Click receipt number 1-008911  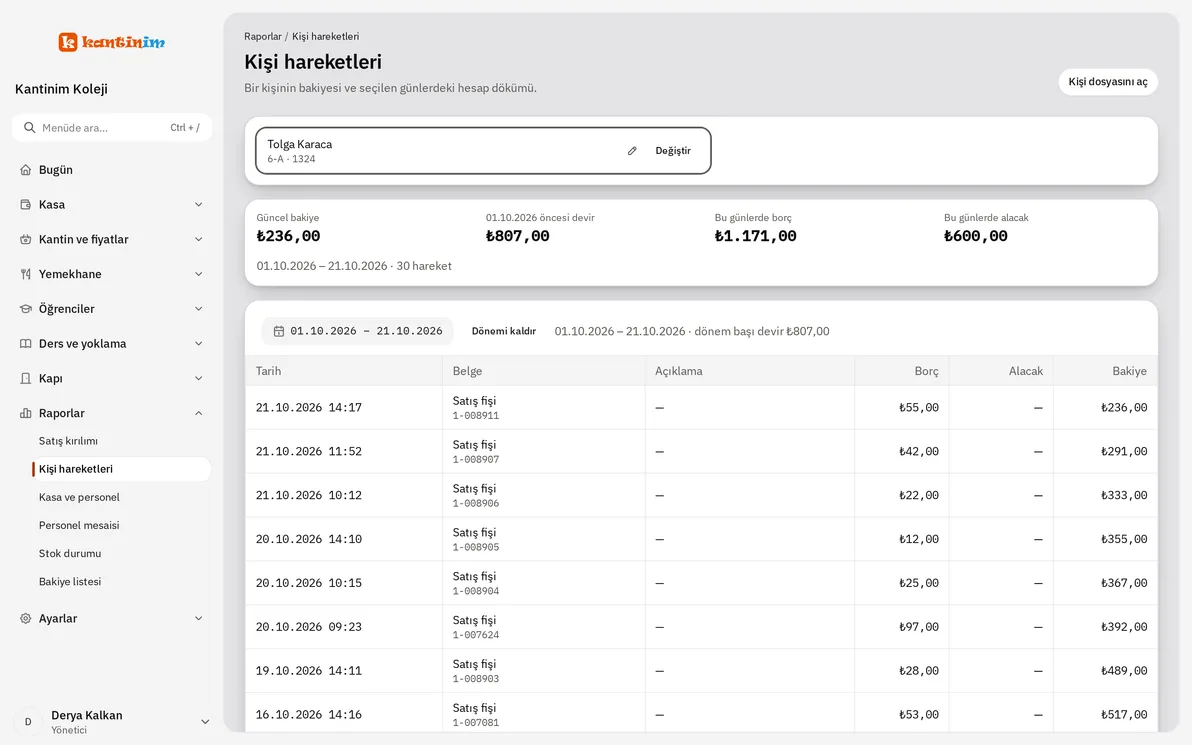pyautogui.click(x=476, y=416)
